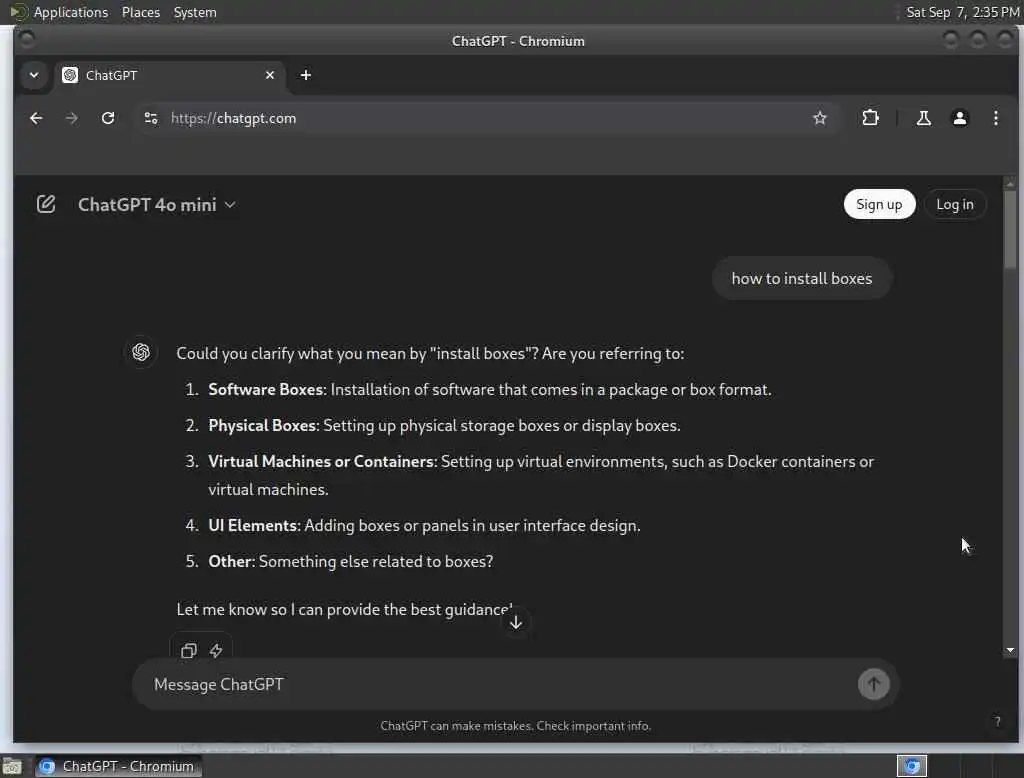The width and height of the screenshot is (1024, 778).
Task: Go back with the browser back arrow
Action: point(36,118)
